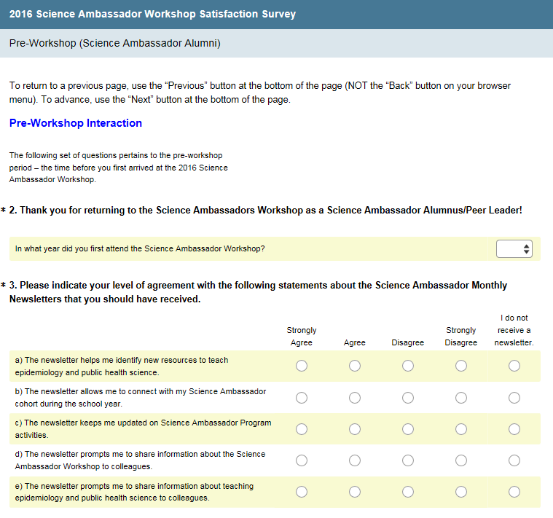The image size is (553, 518).
Task: Mark 'I do not receive a newsletter' for statement a
Action: tap(514, 366)
